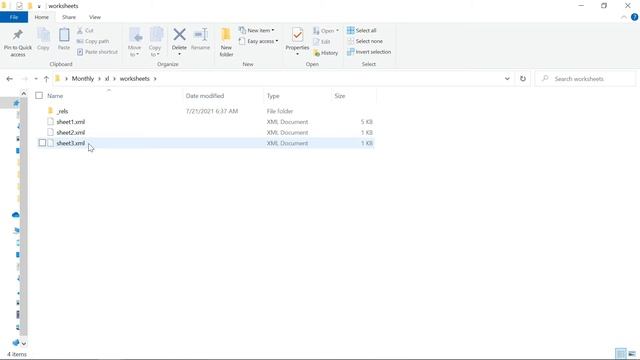Check the sheet3.xml checkbox
640x360 pixels.
pyautogui.click(x=42, y=143)
